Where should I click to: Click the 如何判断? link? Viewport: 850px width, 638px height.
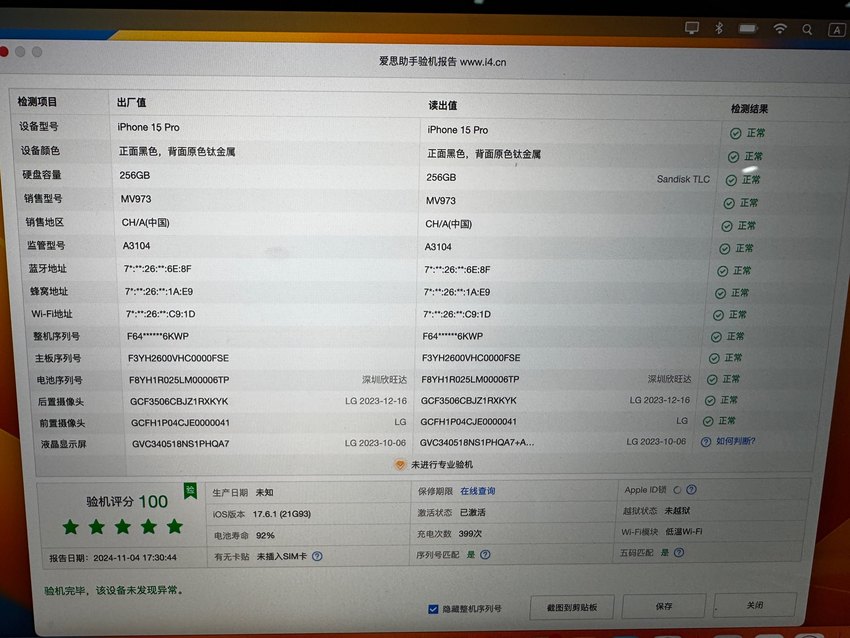(736, 441)
